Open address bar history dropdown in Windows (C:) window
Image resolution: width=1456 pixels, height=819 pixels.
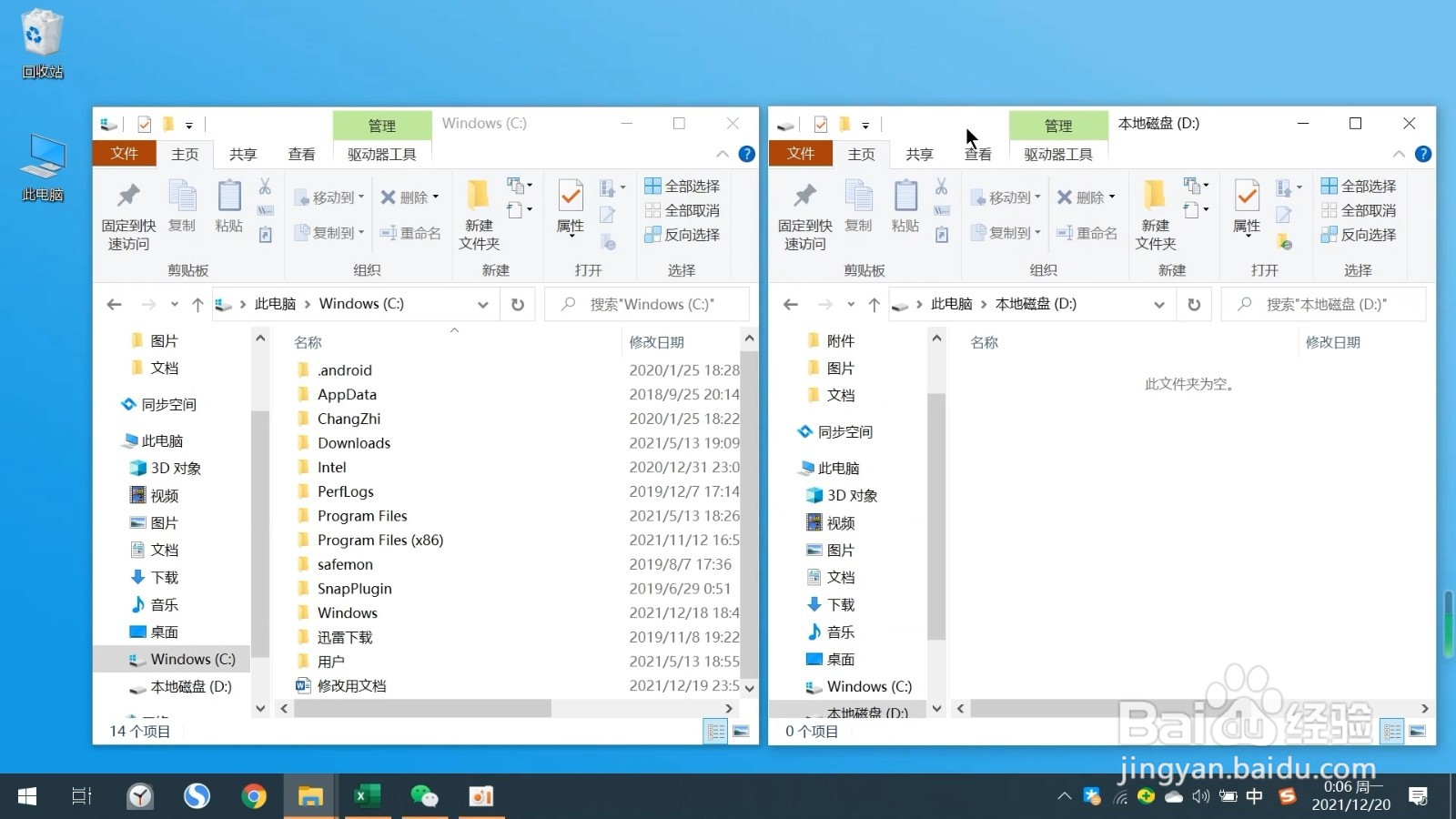[x=483, y=304]
